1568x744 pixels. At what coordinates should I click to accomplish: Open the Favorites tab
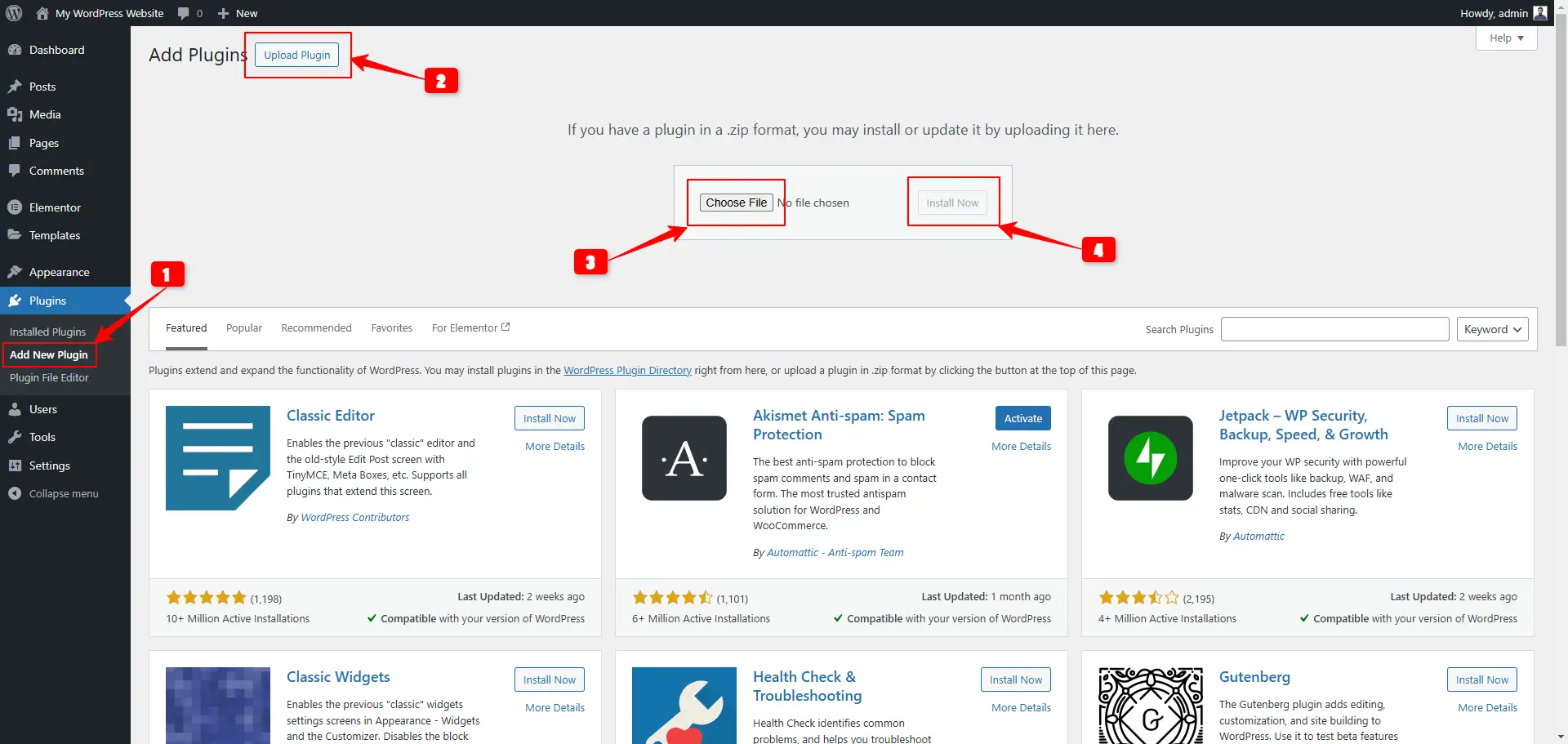pos(391,328)
